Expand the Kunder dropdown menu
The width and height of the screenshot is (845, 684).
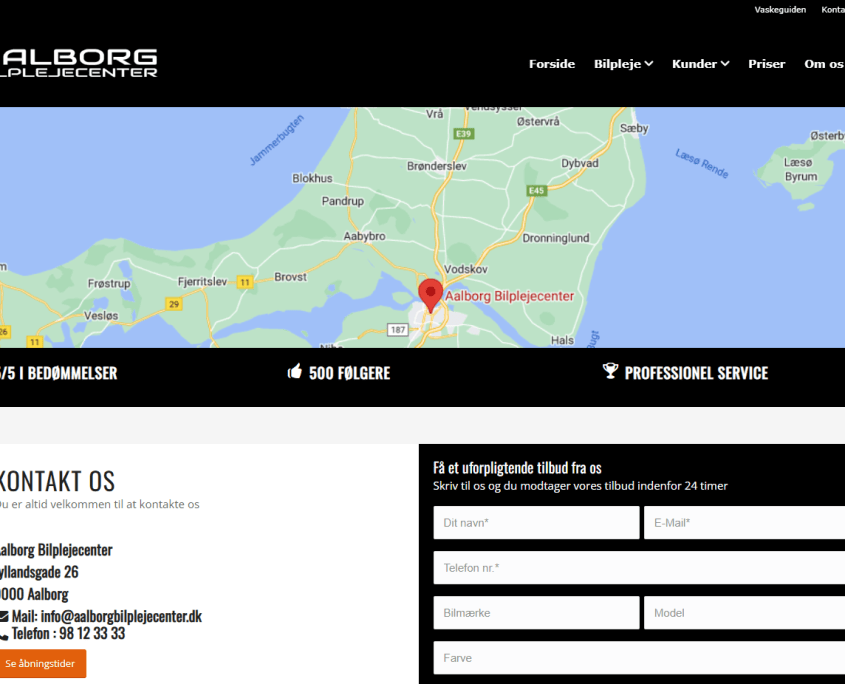pyautogui.click(x=701, y=64)
